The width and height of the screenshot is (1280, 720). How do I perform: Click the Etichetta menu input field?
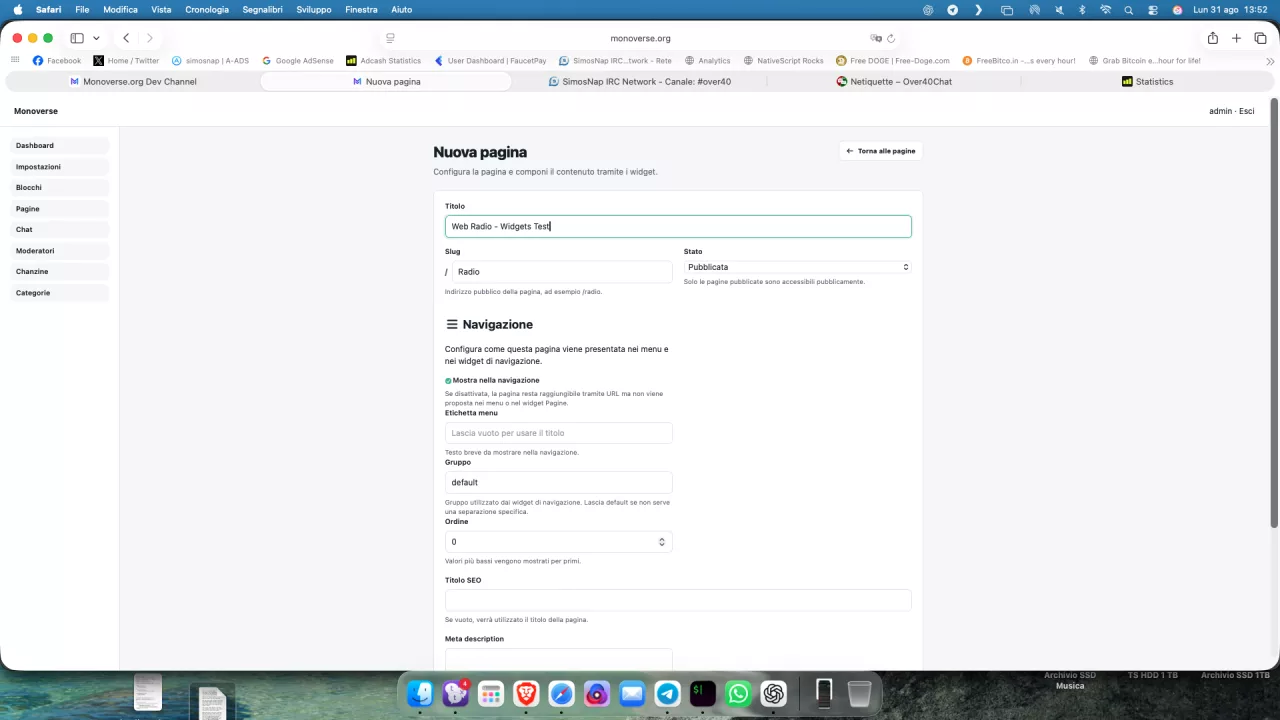(558, 433)
